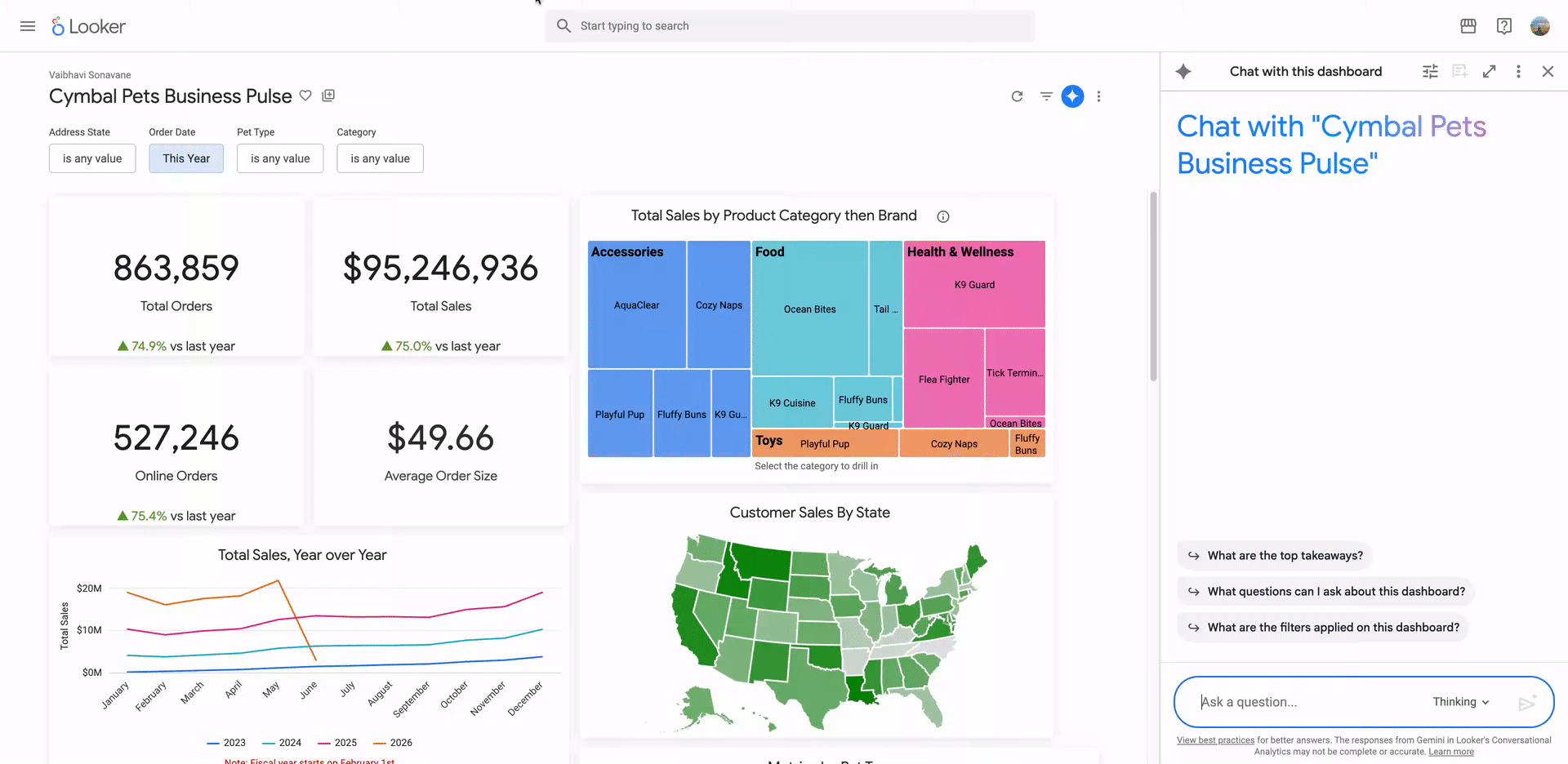
Task: Click info icon beside Total Sales by Product Category
Action: tap(943, 216)
